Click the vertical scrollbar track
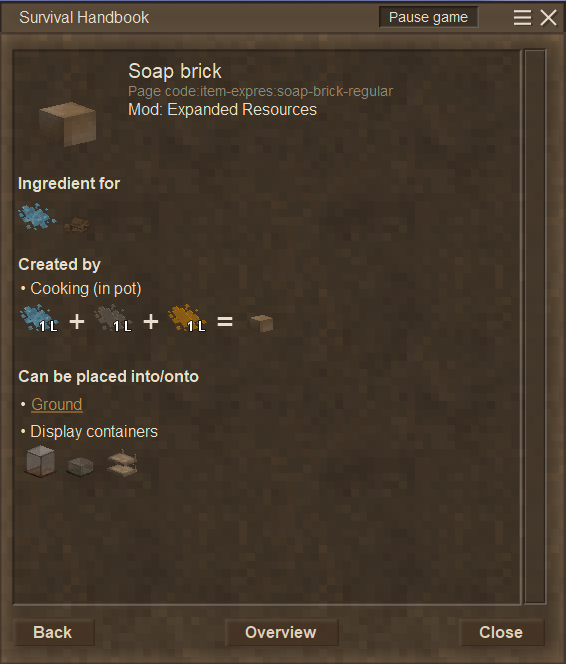The height and width of the screenshot is (664, 566). 535,326
